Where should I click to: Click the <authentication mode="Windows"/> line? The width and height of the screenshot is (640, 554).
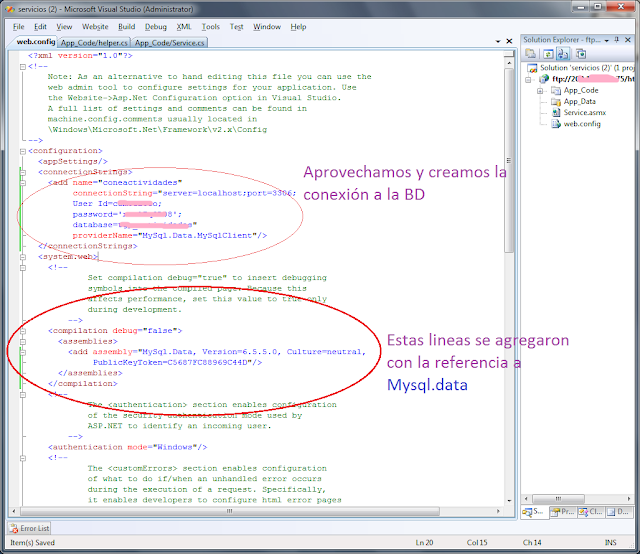pos(127,447)
